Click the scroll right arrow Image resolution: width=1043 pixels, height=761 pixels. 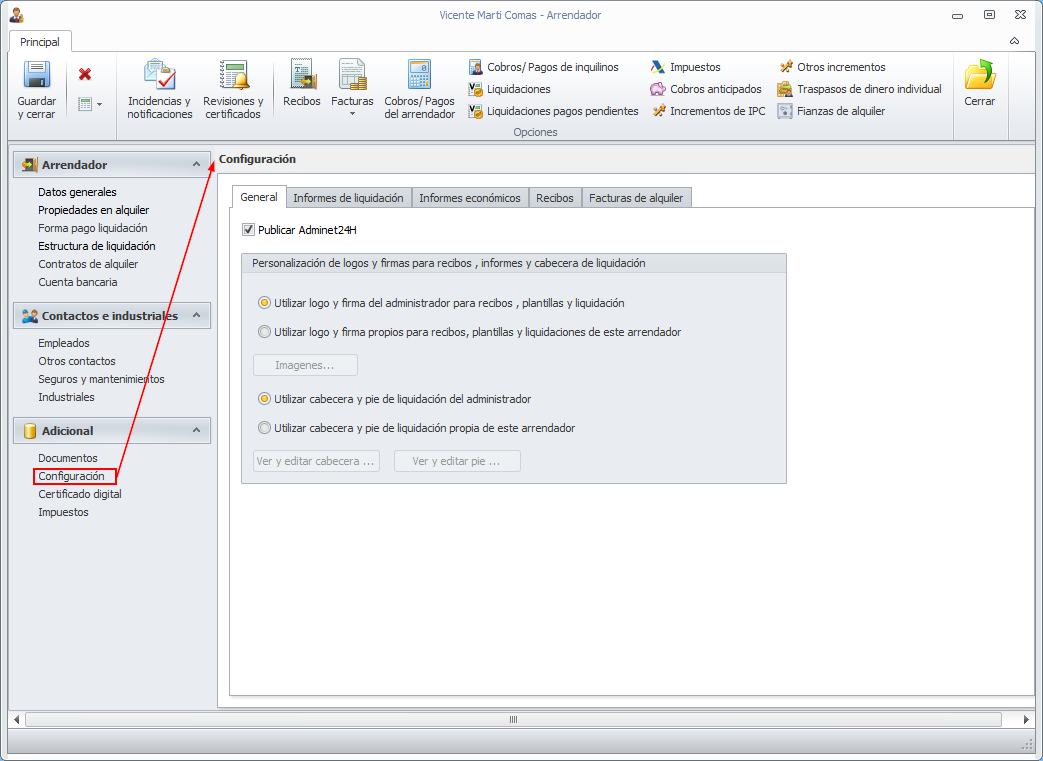click(x=1026, y=720)
